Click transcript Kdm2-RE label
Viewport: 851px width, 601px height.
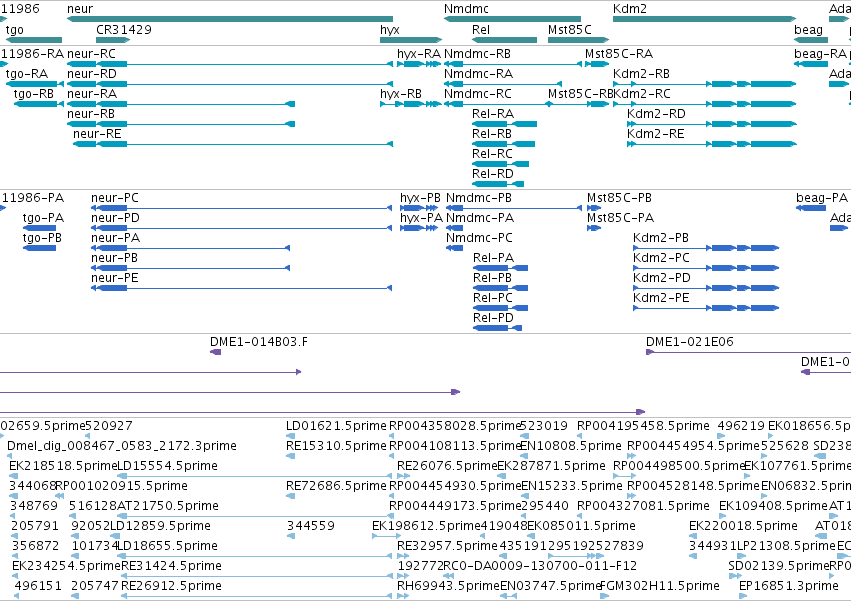click(x=655, y=134)
